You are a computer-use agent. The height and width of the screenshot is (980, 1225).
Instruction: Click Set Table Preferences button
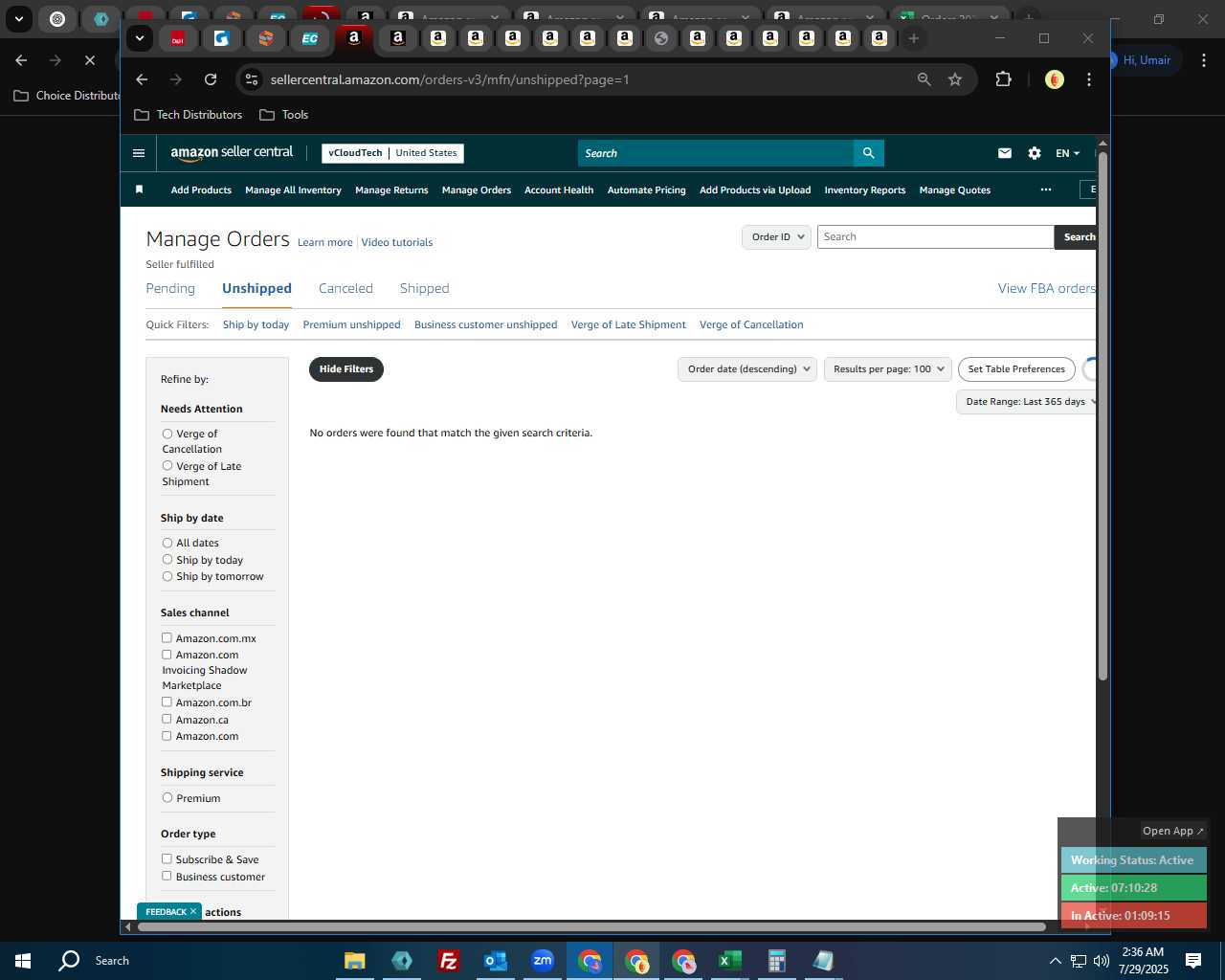pyautogui.click(x=1016, y=369)
